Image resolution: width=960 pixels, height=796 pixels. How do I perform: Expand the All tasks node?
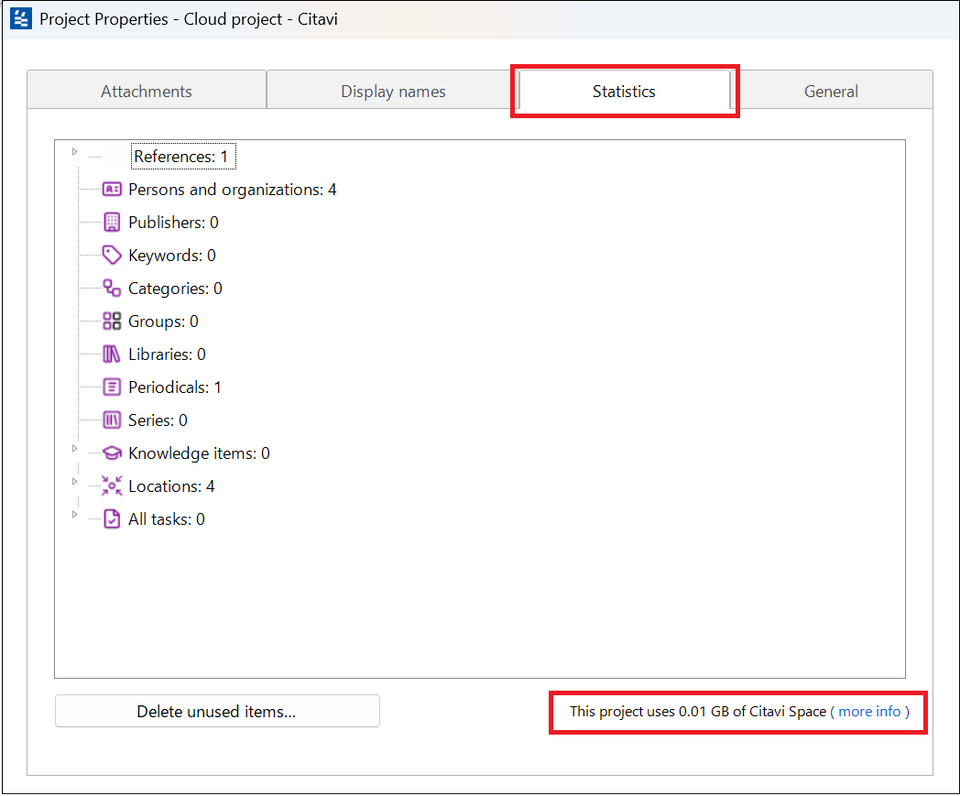tap(75, 515)
